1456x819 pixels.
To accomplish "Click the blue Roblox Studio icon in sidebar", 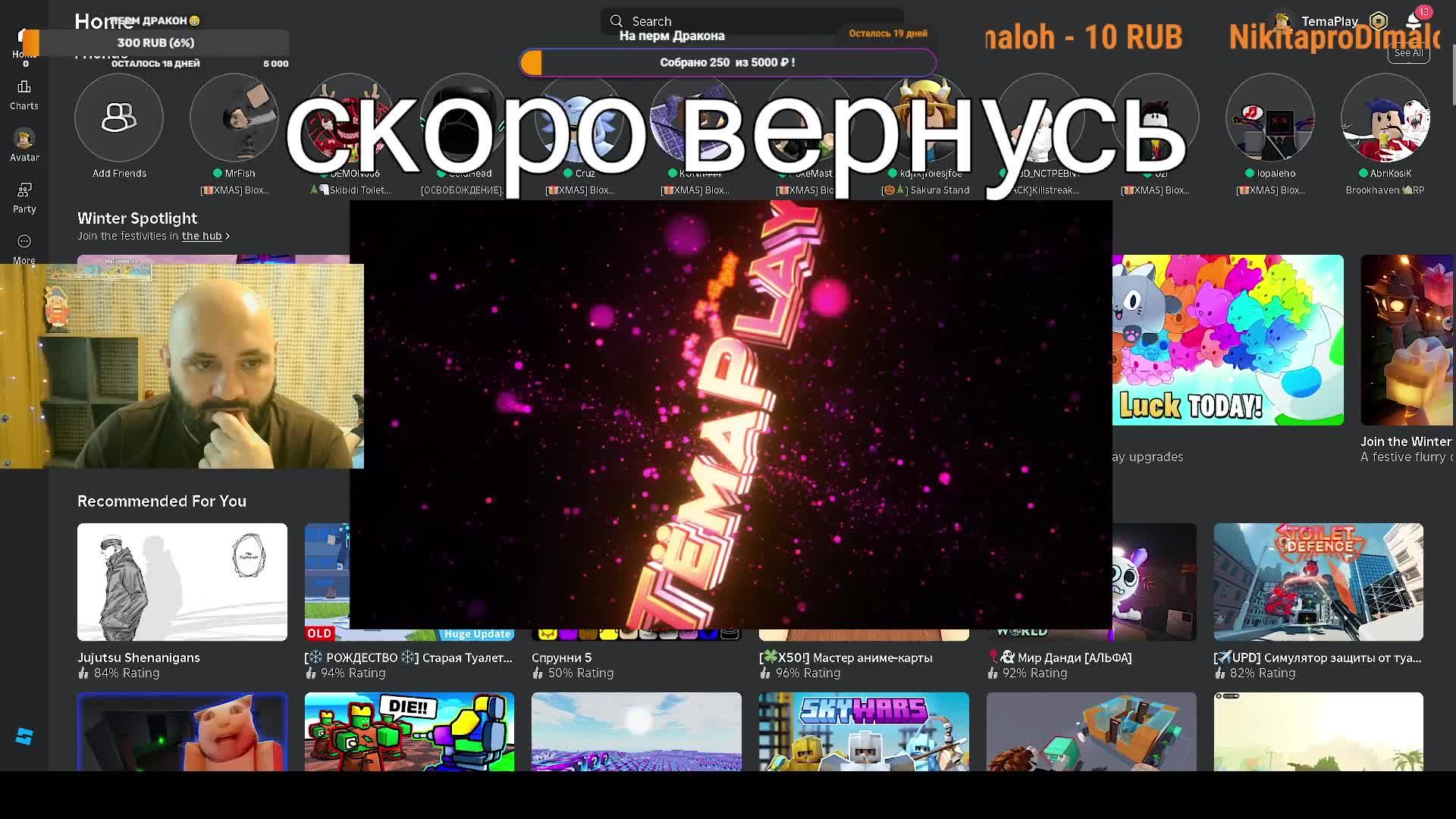I will click(24, 736).
